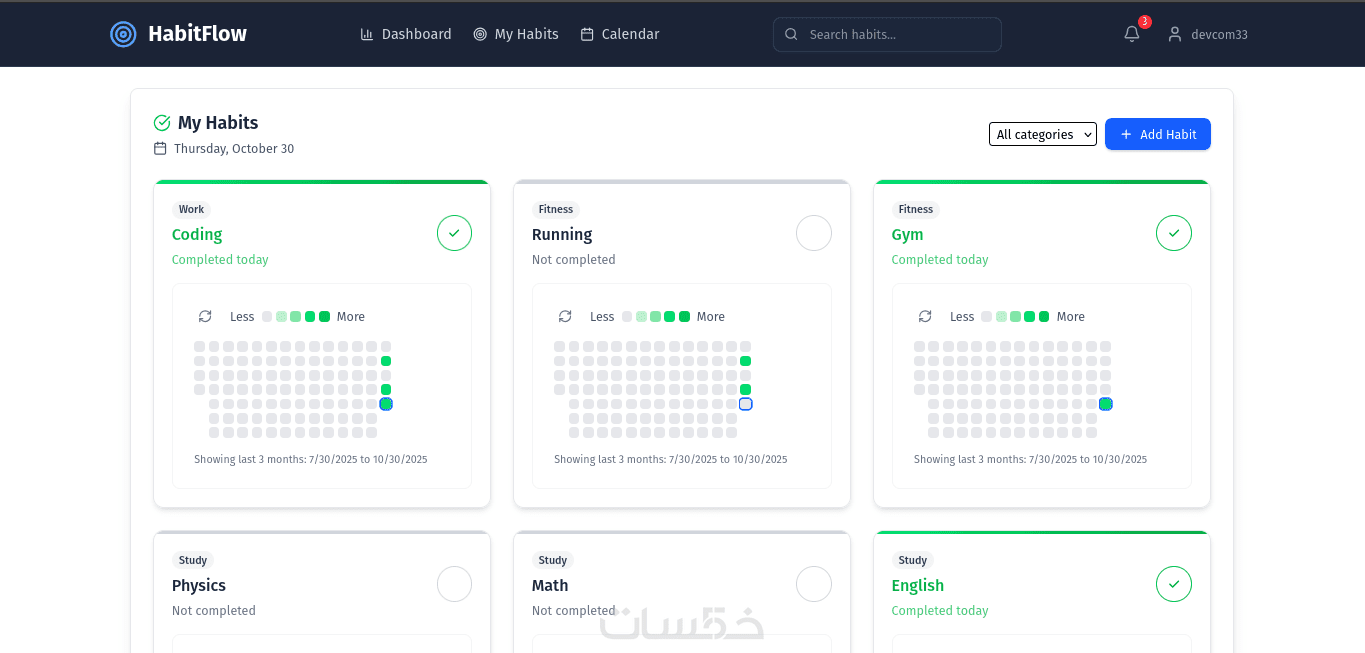Click the Study tag on the Physics card
1365x653 pixels.
point(193,560)
